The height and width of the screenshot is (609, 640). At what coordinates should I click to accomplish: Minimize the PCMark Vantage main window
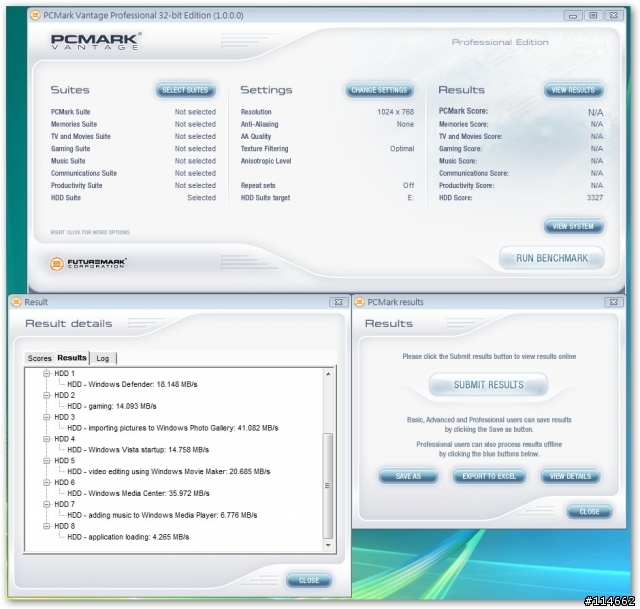[573, 16]
